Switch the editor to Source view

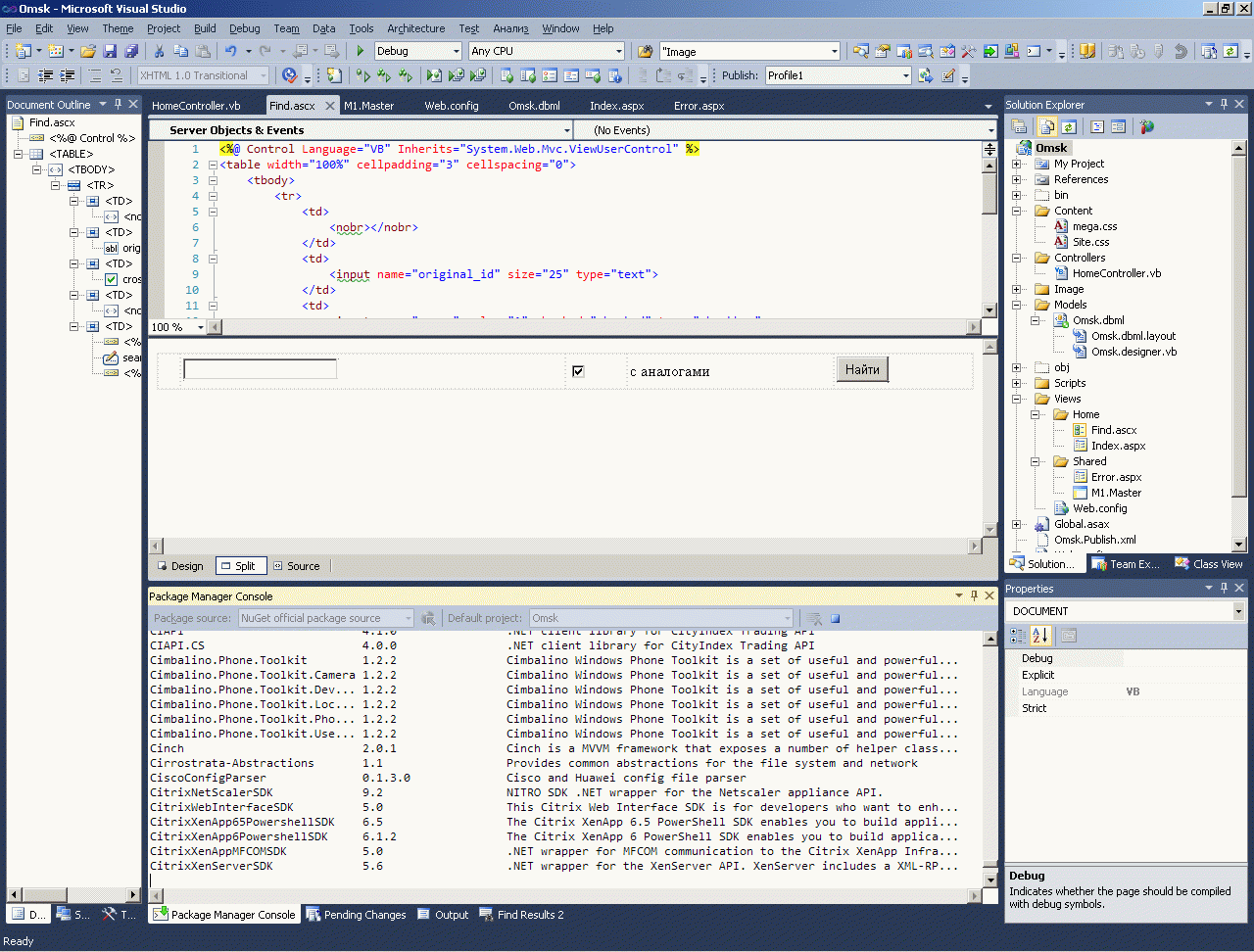click(x=297, y=566)
